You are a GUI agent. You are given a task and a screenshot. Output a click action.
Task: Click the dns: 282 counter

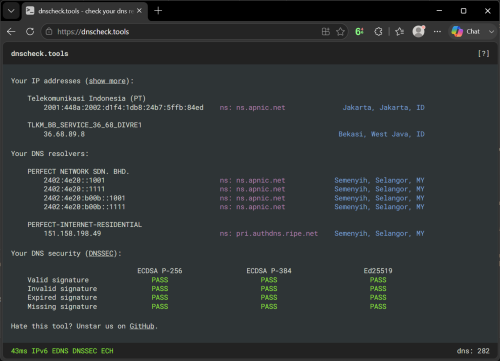click(x=473, y=351)
